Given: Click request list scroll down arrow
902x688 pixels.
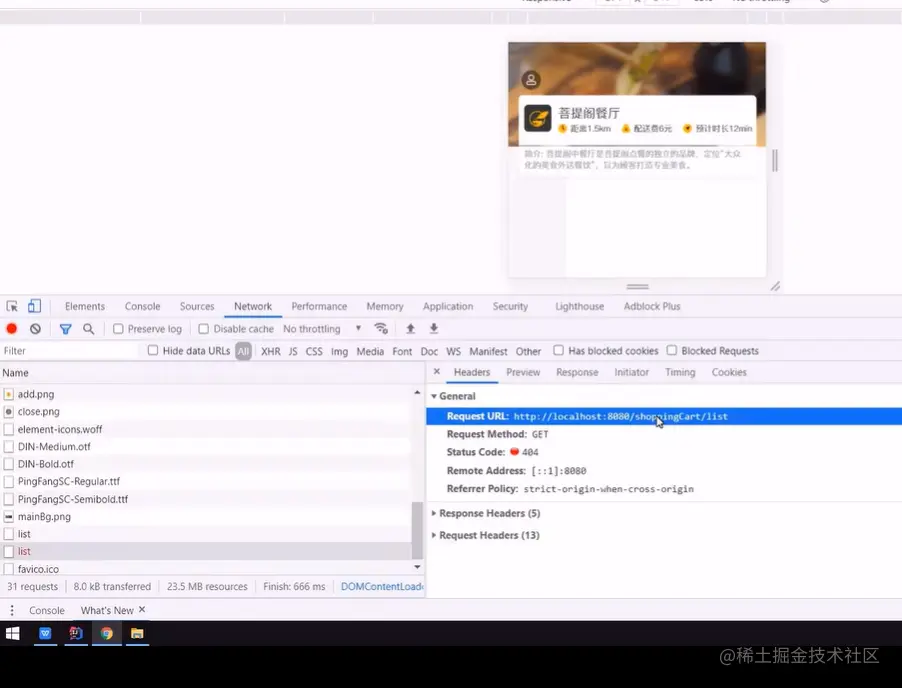Looking at the screenshot, I should coord(417,567).
